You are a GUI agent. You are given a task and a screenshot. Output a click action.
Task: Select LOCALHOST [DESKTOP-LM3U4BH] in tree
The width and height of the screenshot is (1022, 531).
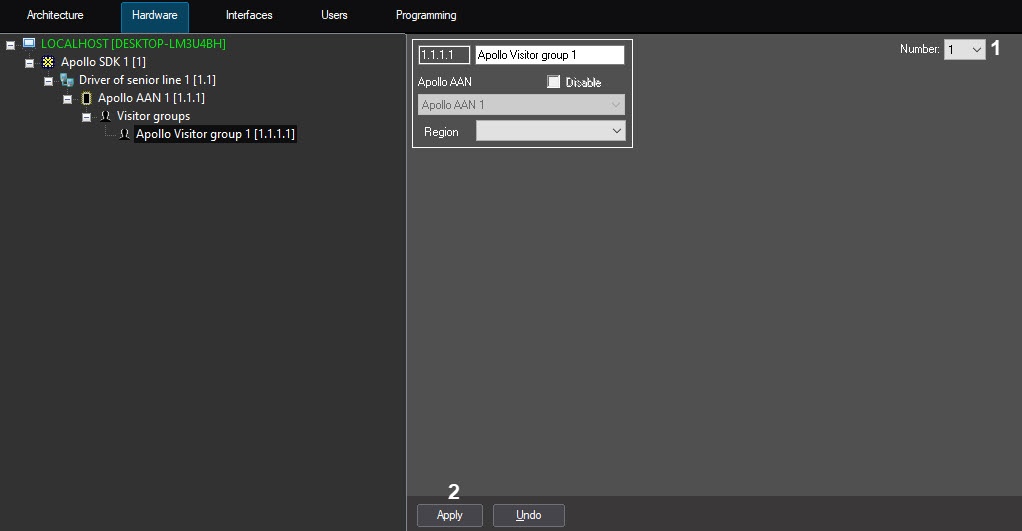click(134, 44)
